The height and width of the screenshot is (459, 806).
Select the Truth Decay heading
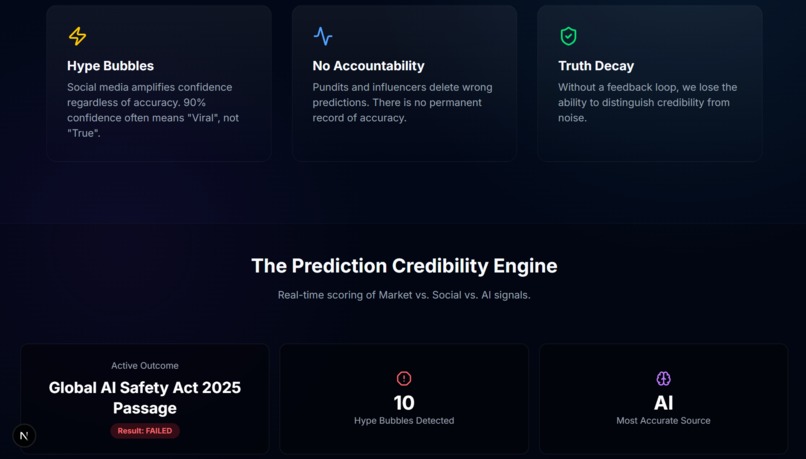(x=596, y=66)
